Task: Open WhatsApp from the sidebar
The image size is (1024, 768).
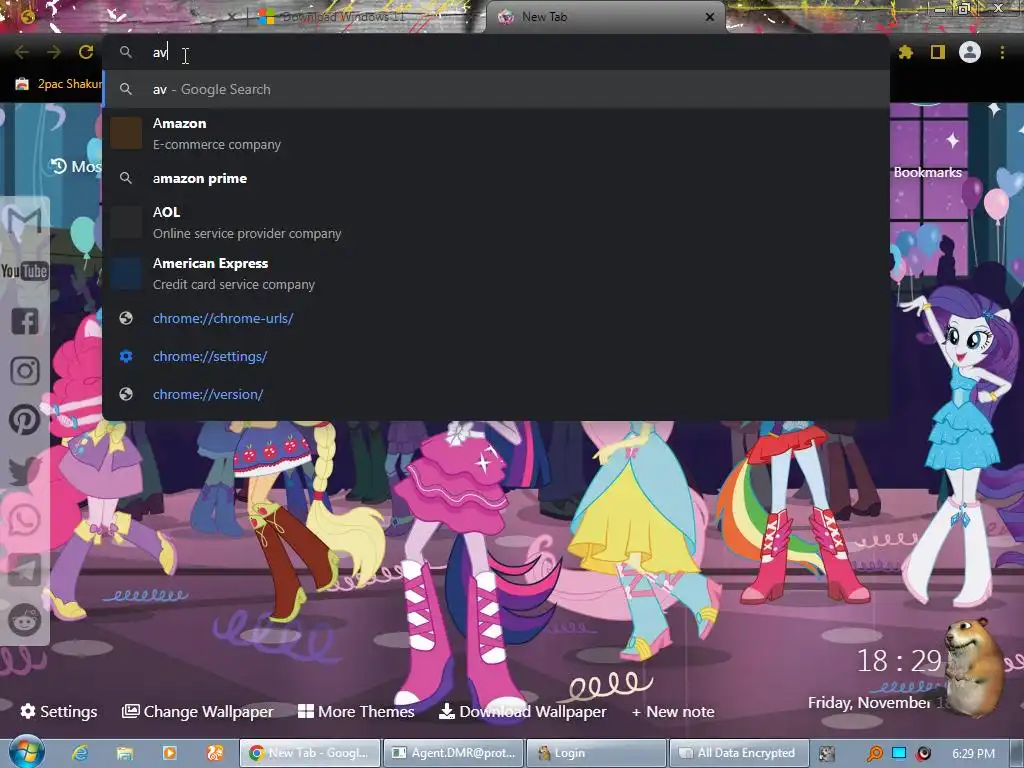Action: coord(25,520)
